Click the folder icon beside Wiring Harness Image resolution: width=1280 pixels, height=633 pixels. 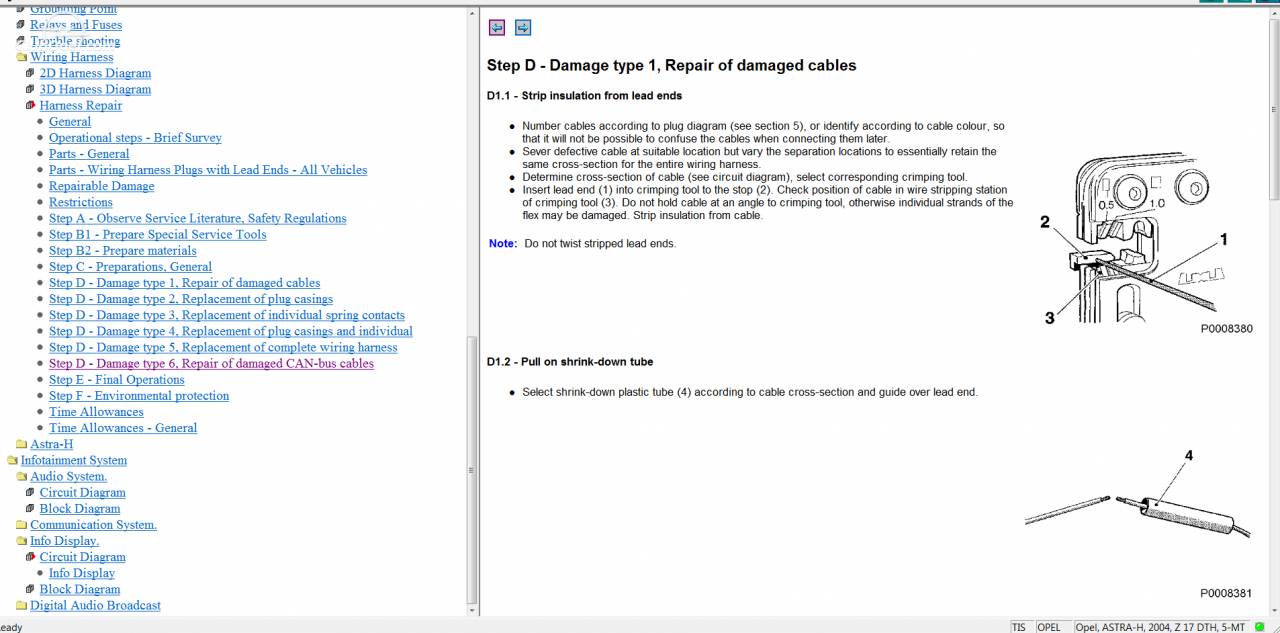click(21, 58)
